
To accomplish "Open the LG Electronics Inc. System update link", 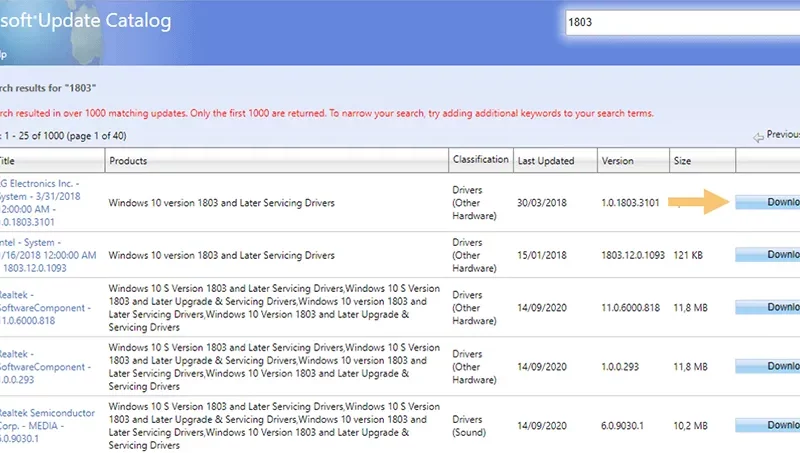I will coord(41,203).
